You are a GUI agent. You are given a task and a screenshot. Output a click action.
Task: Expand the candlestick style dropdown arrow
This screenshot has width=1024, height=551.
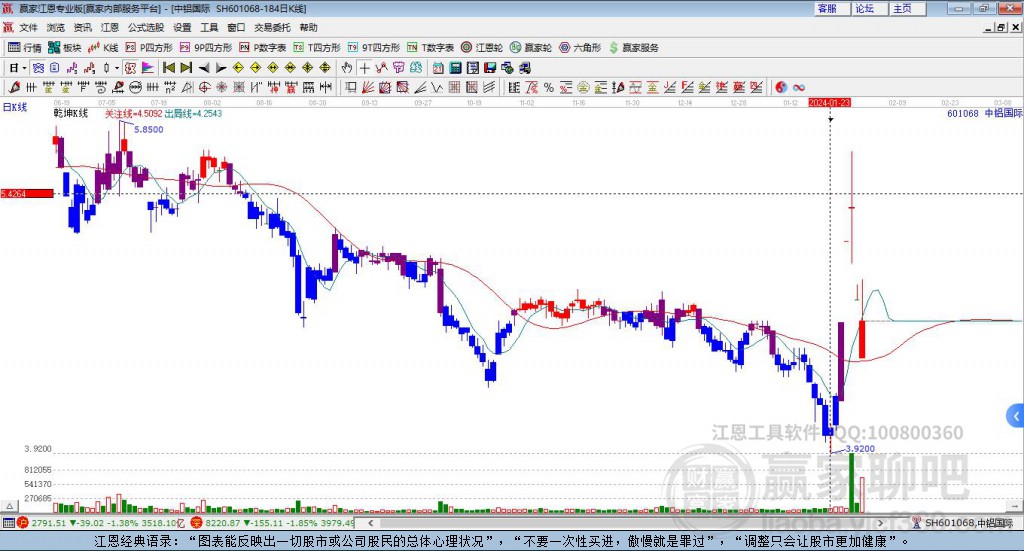click(117, 68)
